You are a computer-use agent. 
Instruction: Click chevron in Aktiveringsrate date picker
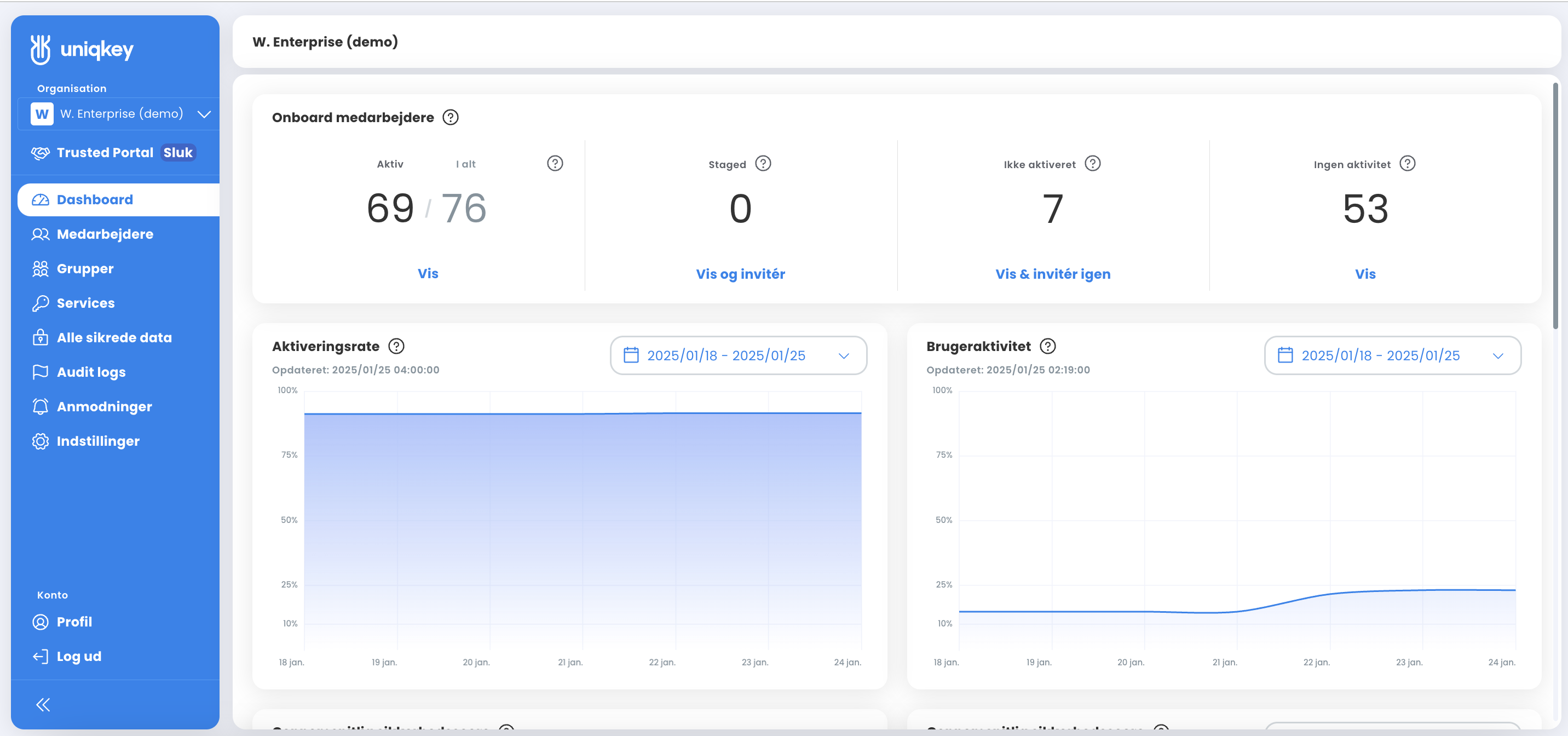pos(844,356)
